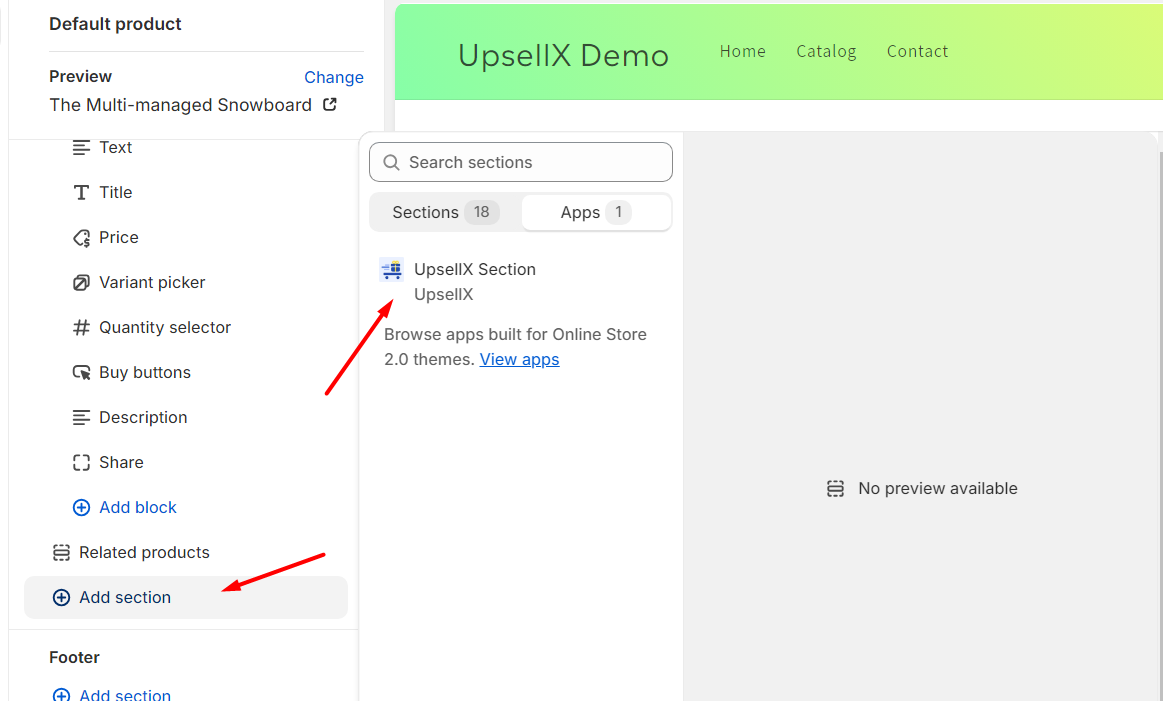The width and height of the screenshot is (1163, 701).
Task: Click the Variant picker icon
Action: [x=81, y=283]
